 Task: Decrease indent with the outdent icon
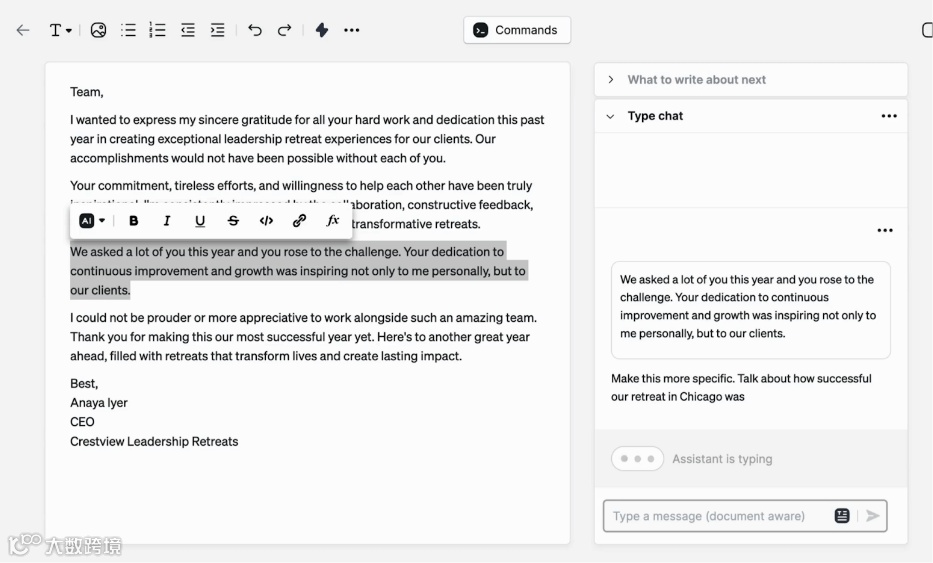click(187, 30)
